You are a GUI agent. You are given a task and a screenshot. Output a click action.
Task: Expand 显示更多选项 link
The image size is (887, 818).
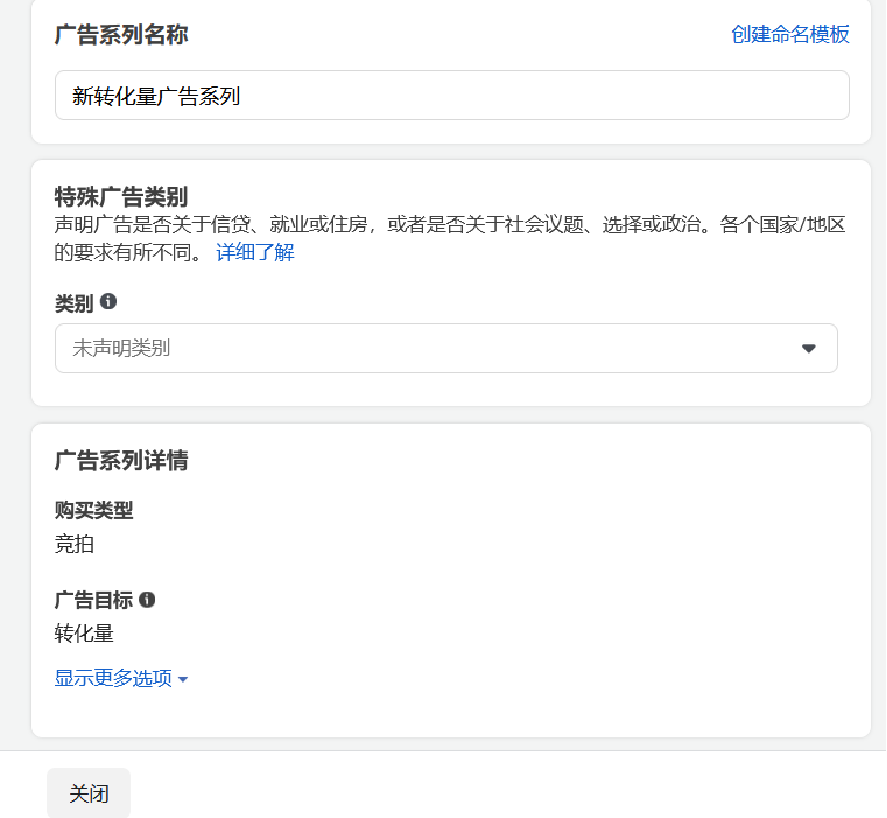pos(121,678)
